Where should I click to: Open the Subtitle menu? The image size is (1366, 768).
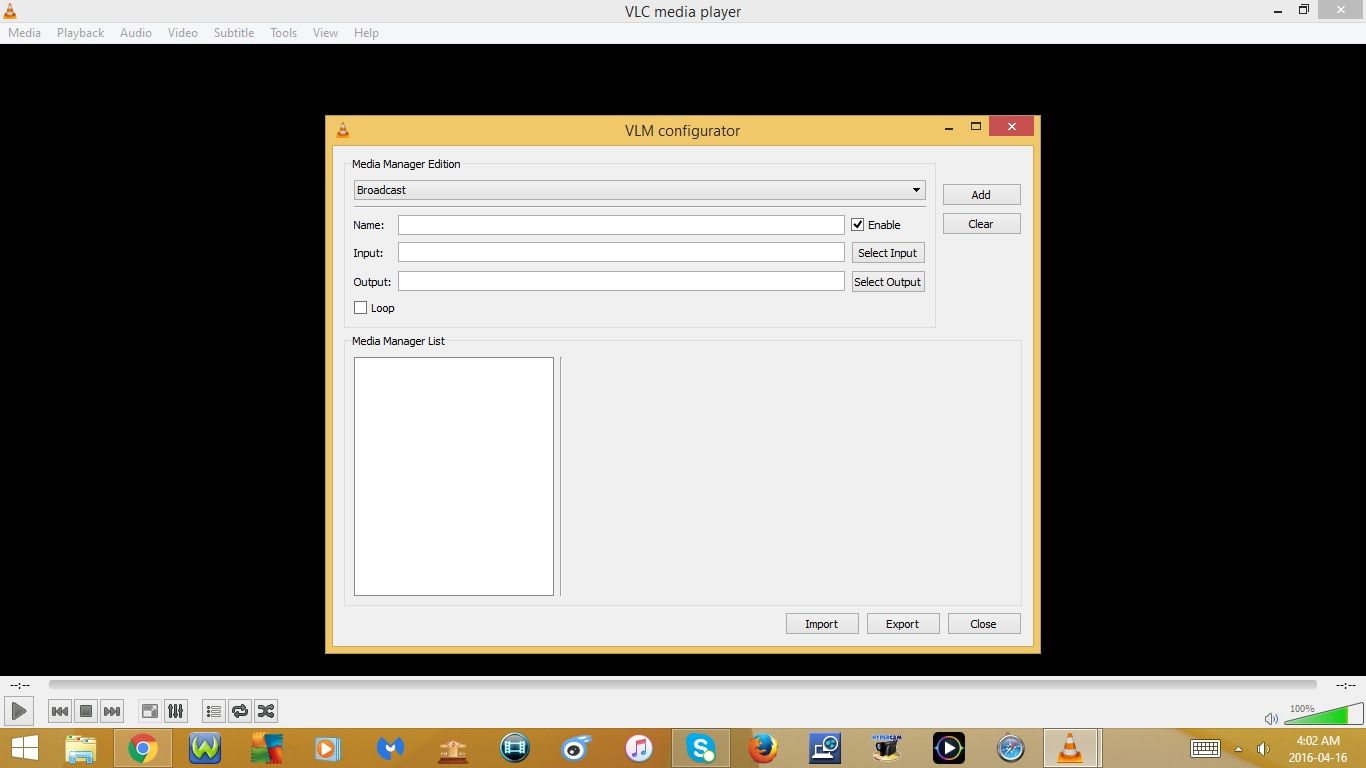[233, 32]
